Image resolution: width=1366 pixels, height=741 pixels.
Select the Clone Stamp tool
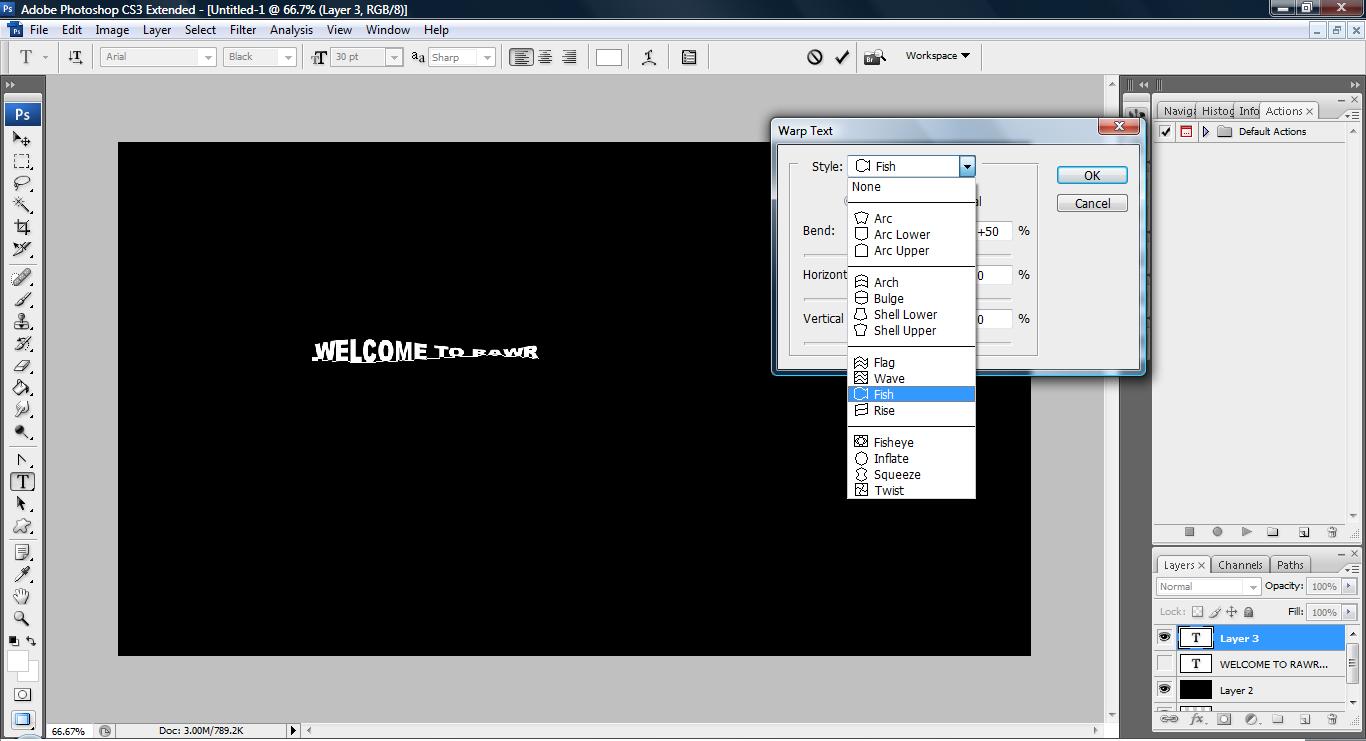click(x=22, y=321)
